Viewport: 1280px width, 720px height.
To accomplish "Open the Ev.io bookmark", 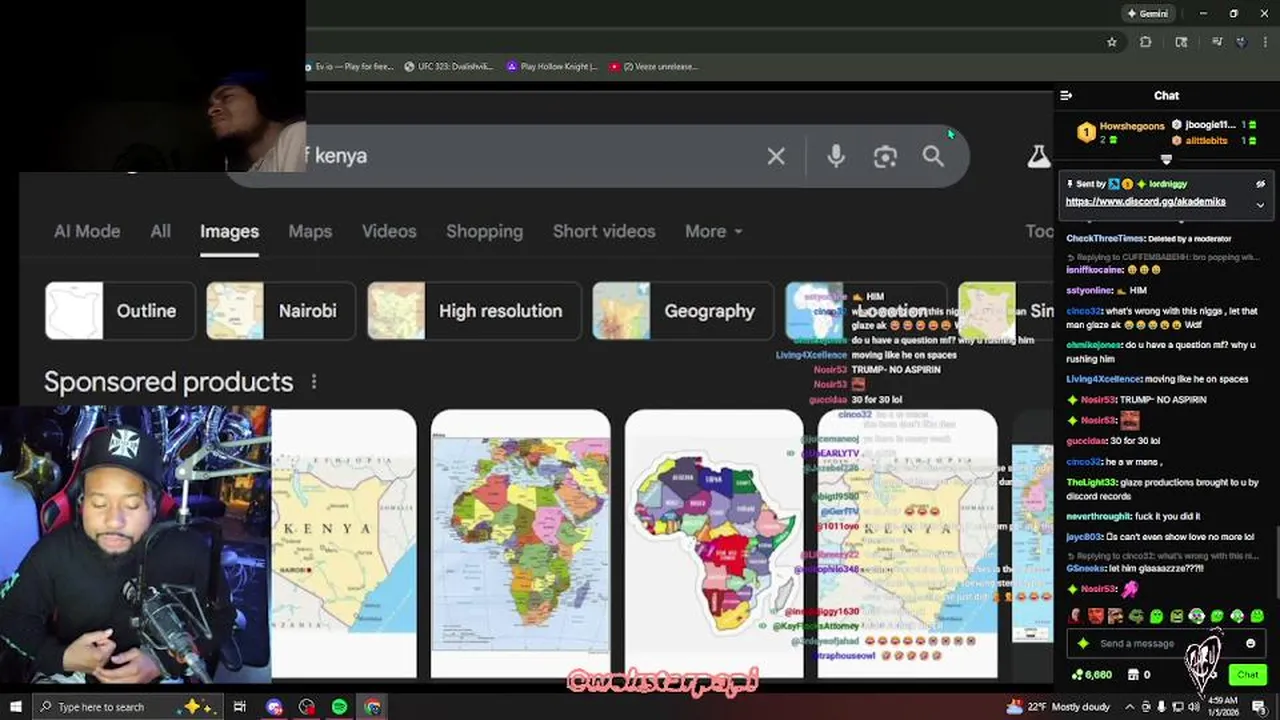I will click(351, 67).
